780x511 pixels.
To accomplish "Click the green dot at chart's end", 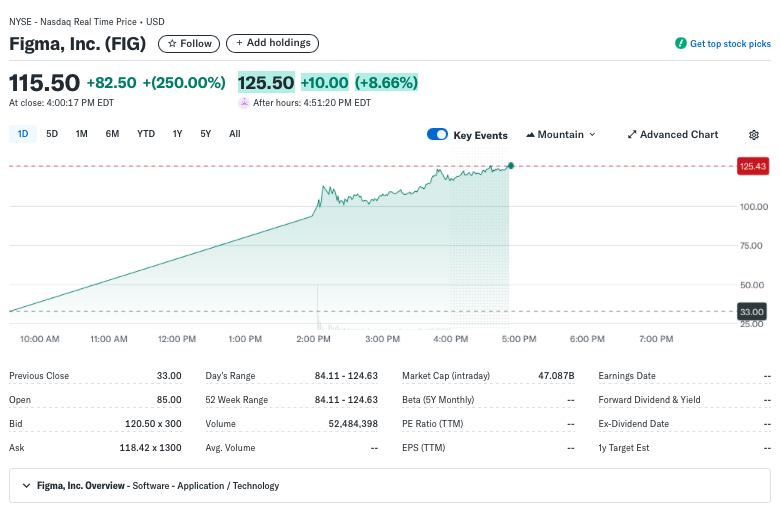I will [511, 165].
